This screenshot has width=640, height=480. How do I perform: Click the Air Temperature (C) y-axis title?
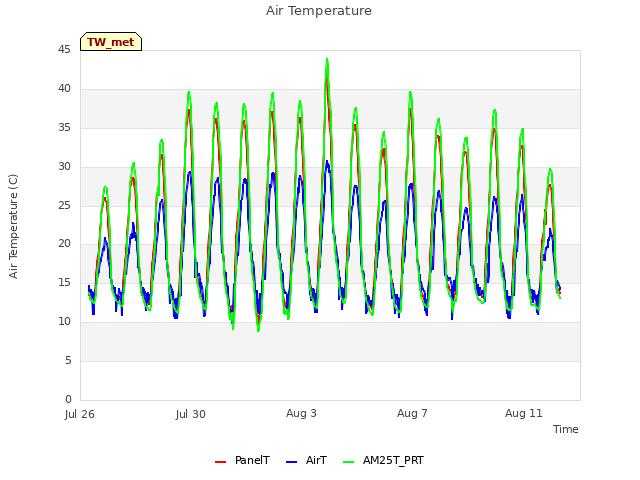pos(13,227)
